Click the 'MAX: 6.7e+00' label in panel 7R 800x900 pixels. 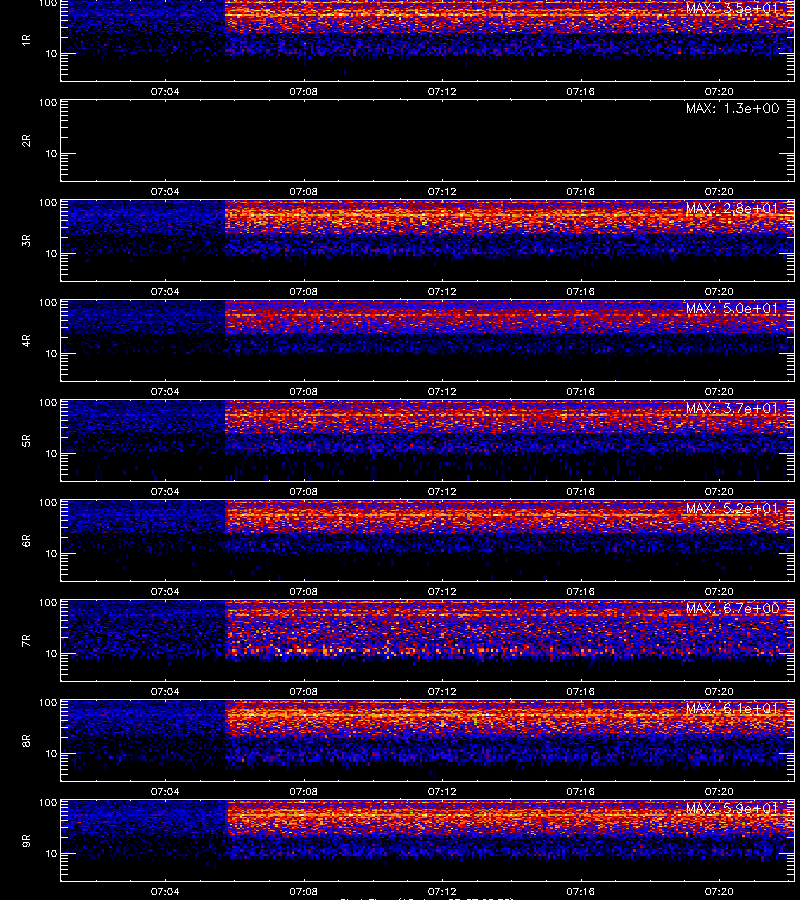pos(732,608)
